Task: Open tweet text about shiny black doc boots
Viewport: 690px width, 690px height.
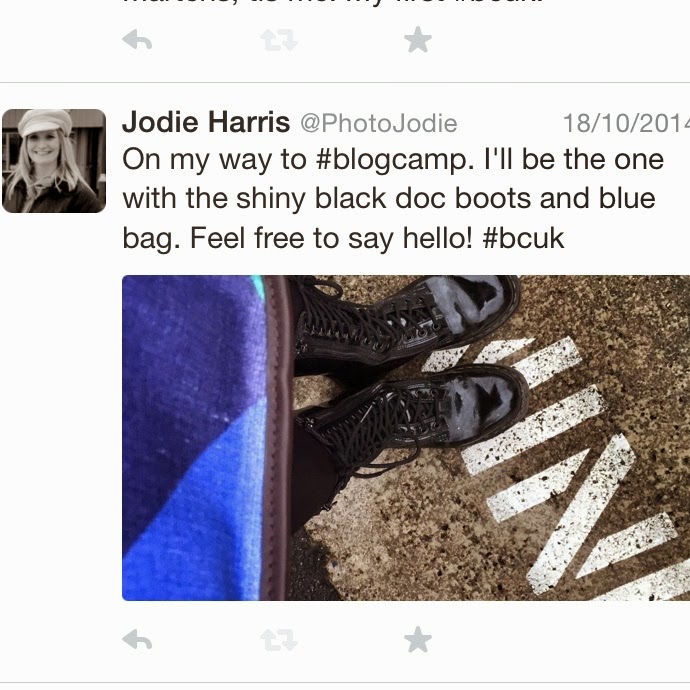Action: [389, 199]
